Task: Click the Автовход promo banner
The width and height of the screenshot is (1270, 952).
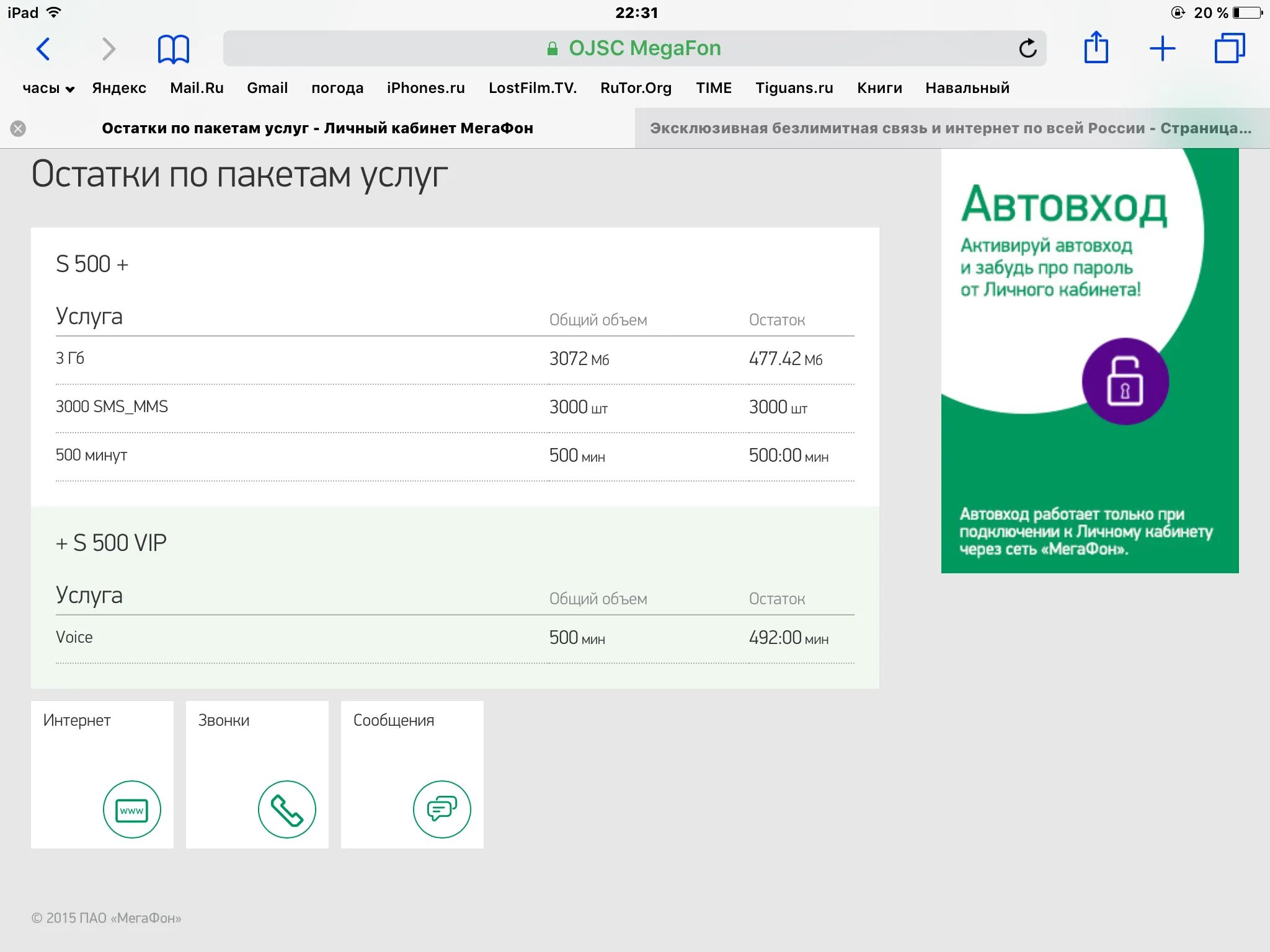Action: tap(1090, 360)
